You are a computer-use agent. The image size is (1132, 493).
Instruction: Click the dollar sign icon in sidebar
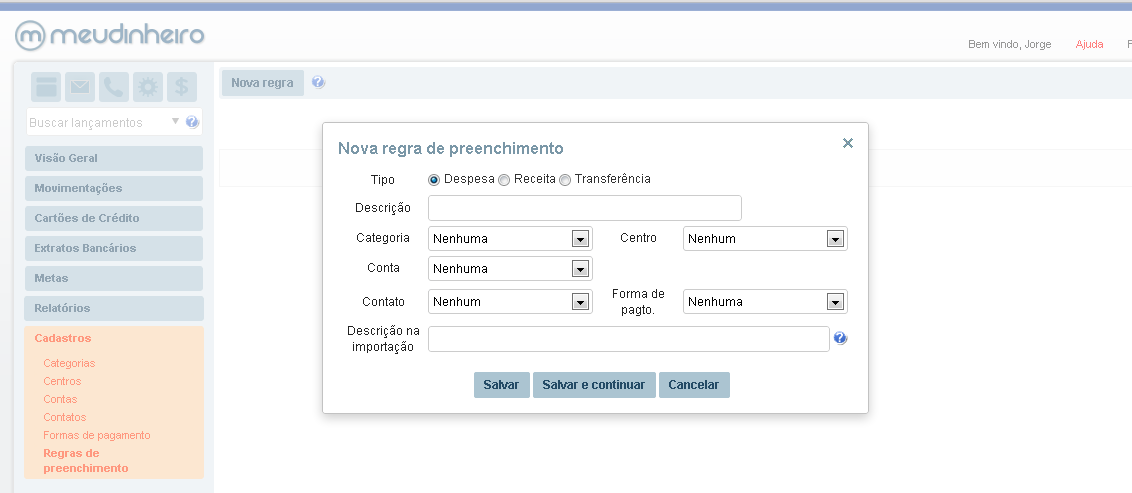(x=182, y=87)
